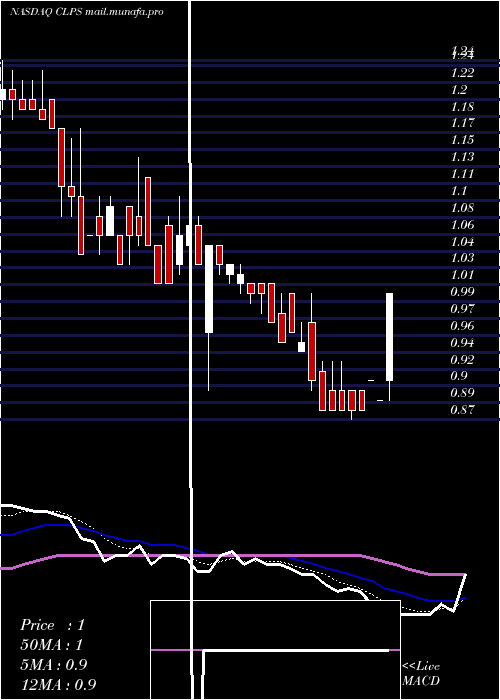Click the 1.18 price axis label
The height and width of the screenshot is (700, 500).
(462, 106)
